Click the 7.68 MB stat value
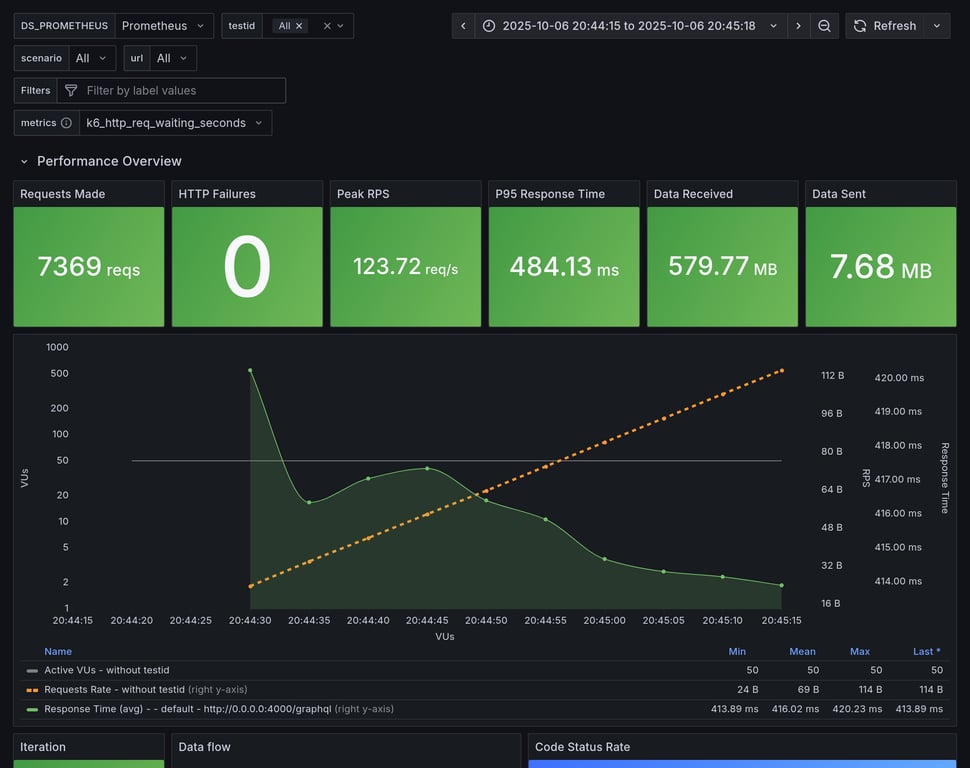Image resolution: width=970 pixels, height=768 pixels. tap(881, 267)
